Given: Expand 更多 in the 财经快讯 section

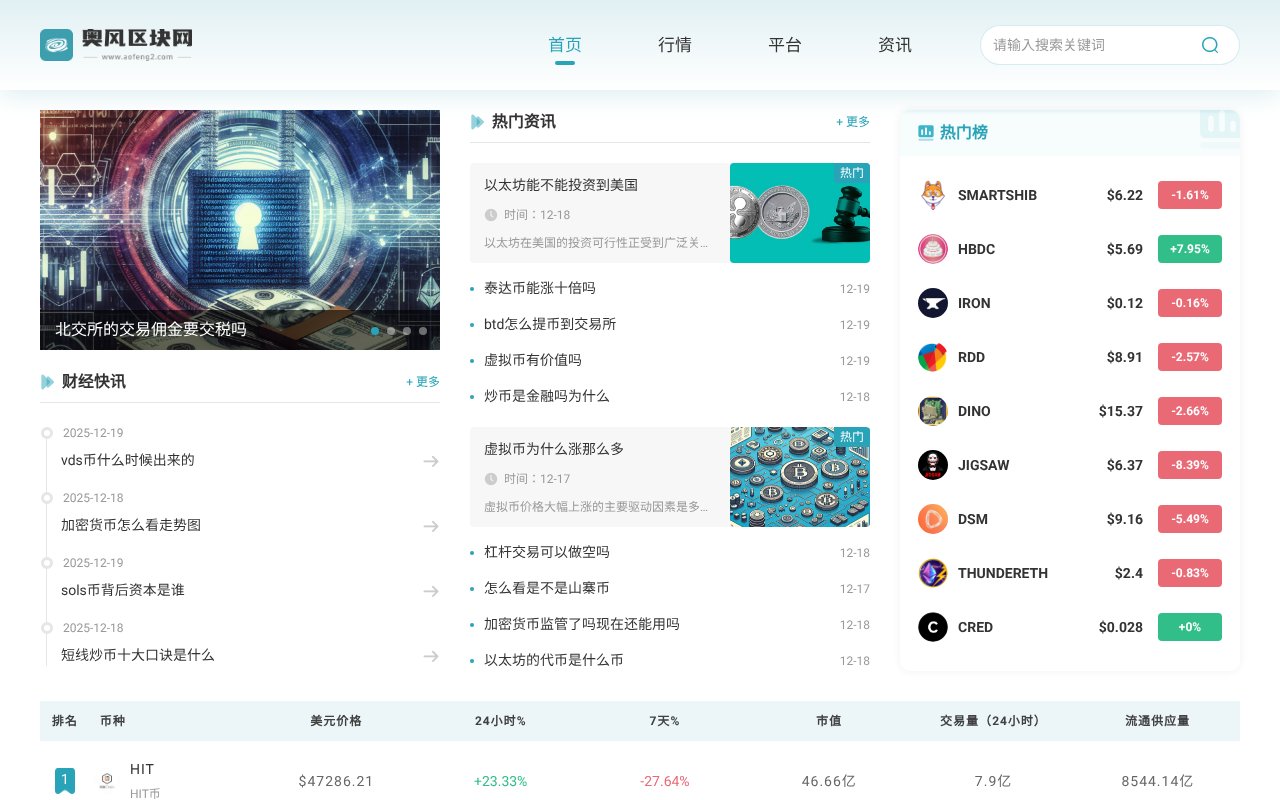Looking at the screenshot, I should click(422, 381).
